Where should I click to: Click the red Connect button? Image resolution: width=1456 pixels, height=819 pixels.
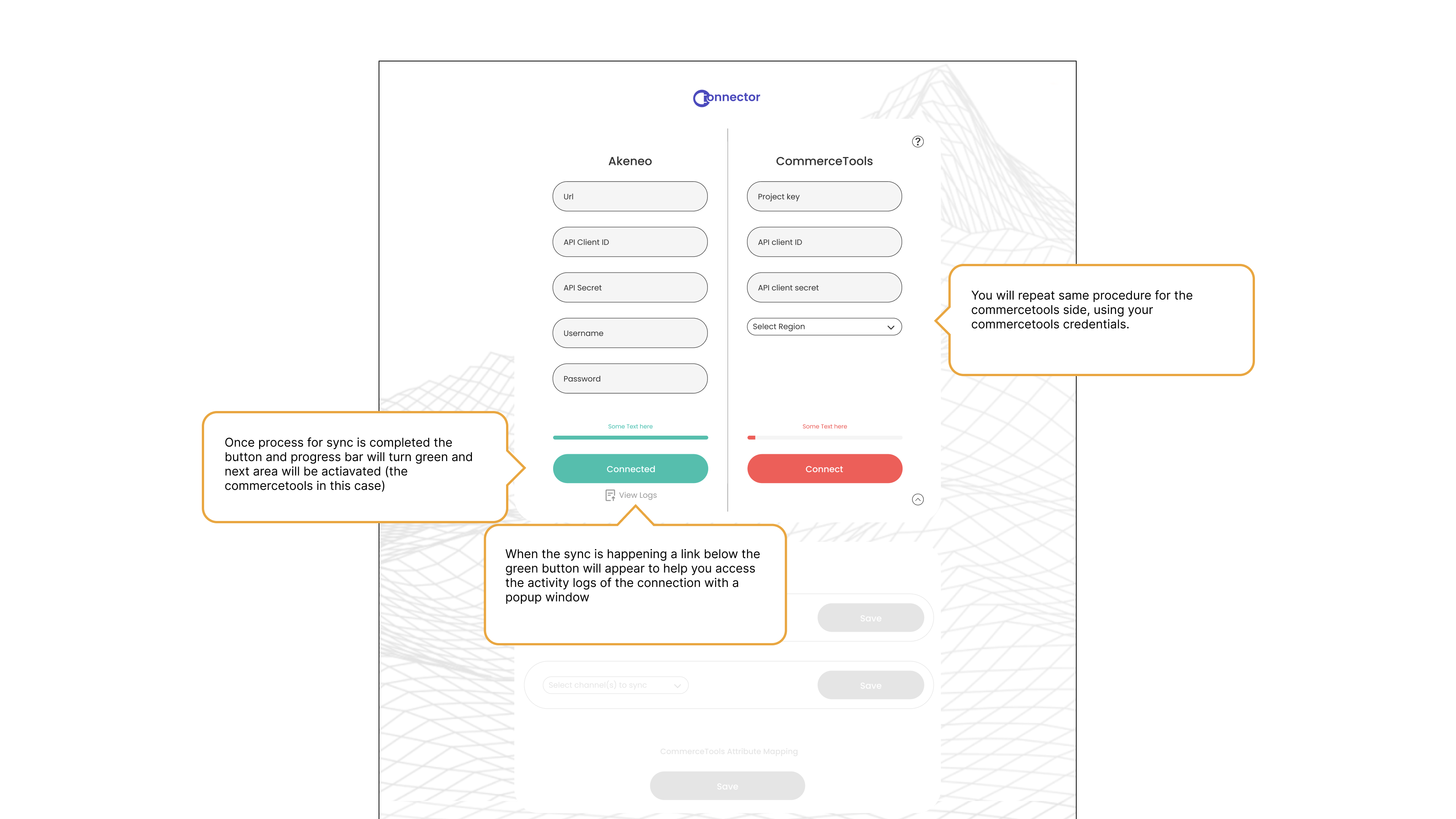(825, 469)
